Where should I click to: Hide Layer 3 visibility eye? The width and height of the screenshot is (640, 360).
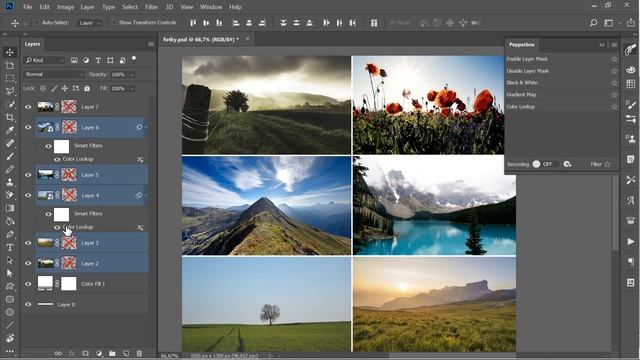(28, 243)
